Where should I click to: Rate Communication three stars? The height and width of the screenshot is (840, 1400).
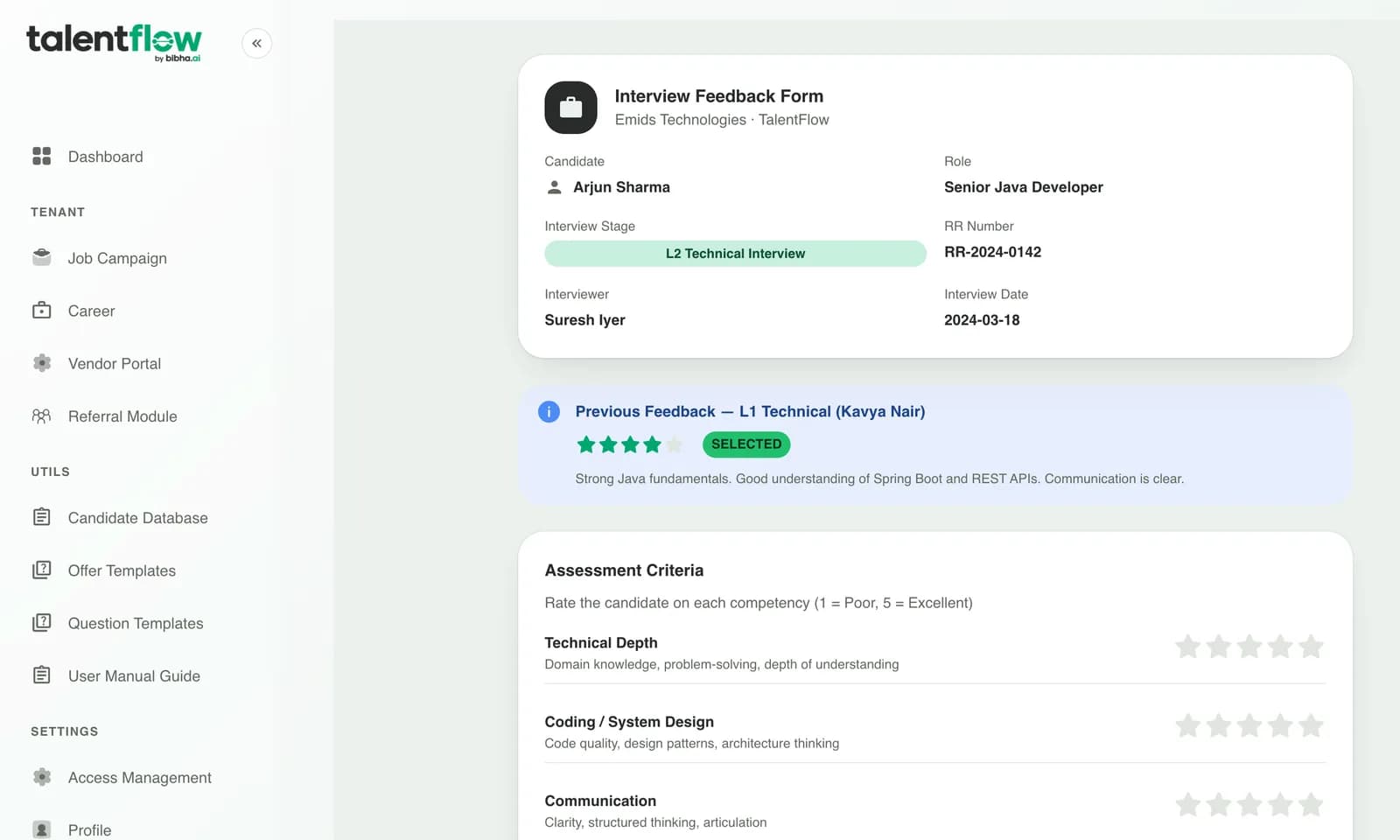coord(1249,804)
